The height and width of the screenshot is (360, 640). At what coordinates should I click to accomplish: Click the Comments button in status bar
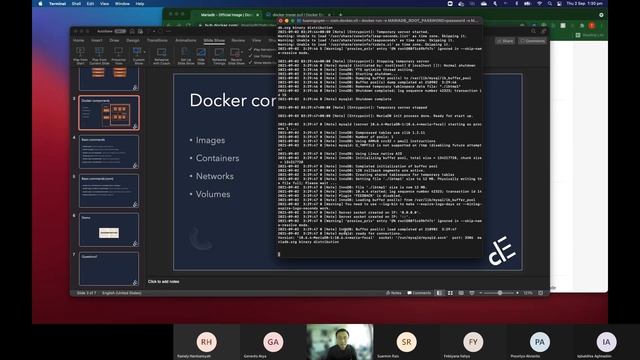click(419, 293)
